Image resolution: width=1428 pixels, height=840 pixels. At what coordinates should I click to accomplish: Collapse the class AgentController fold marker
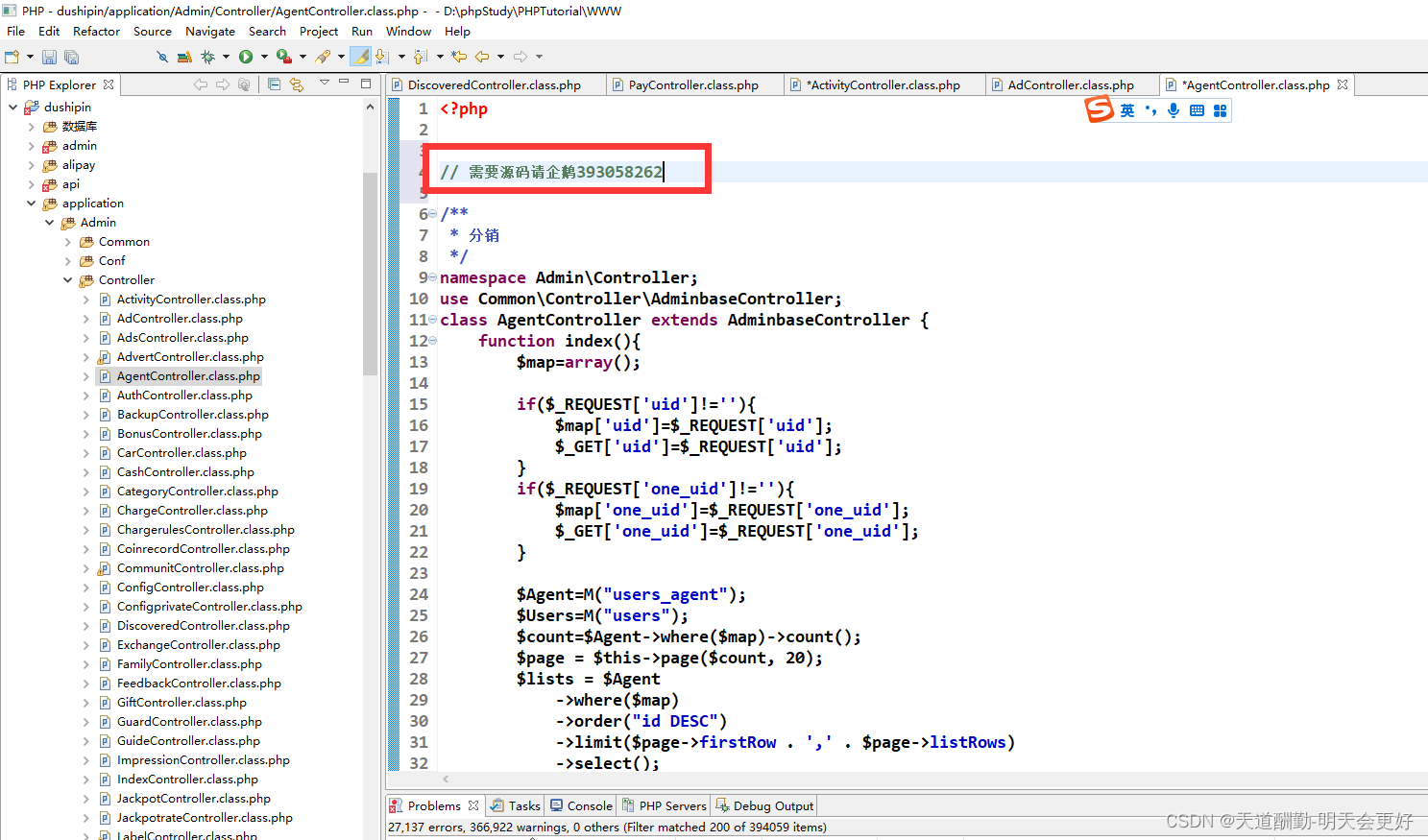[432, 320]
